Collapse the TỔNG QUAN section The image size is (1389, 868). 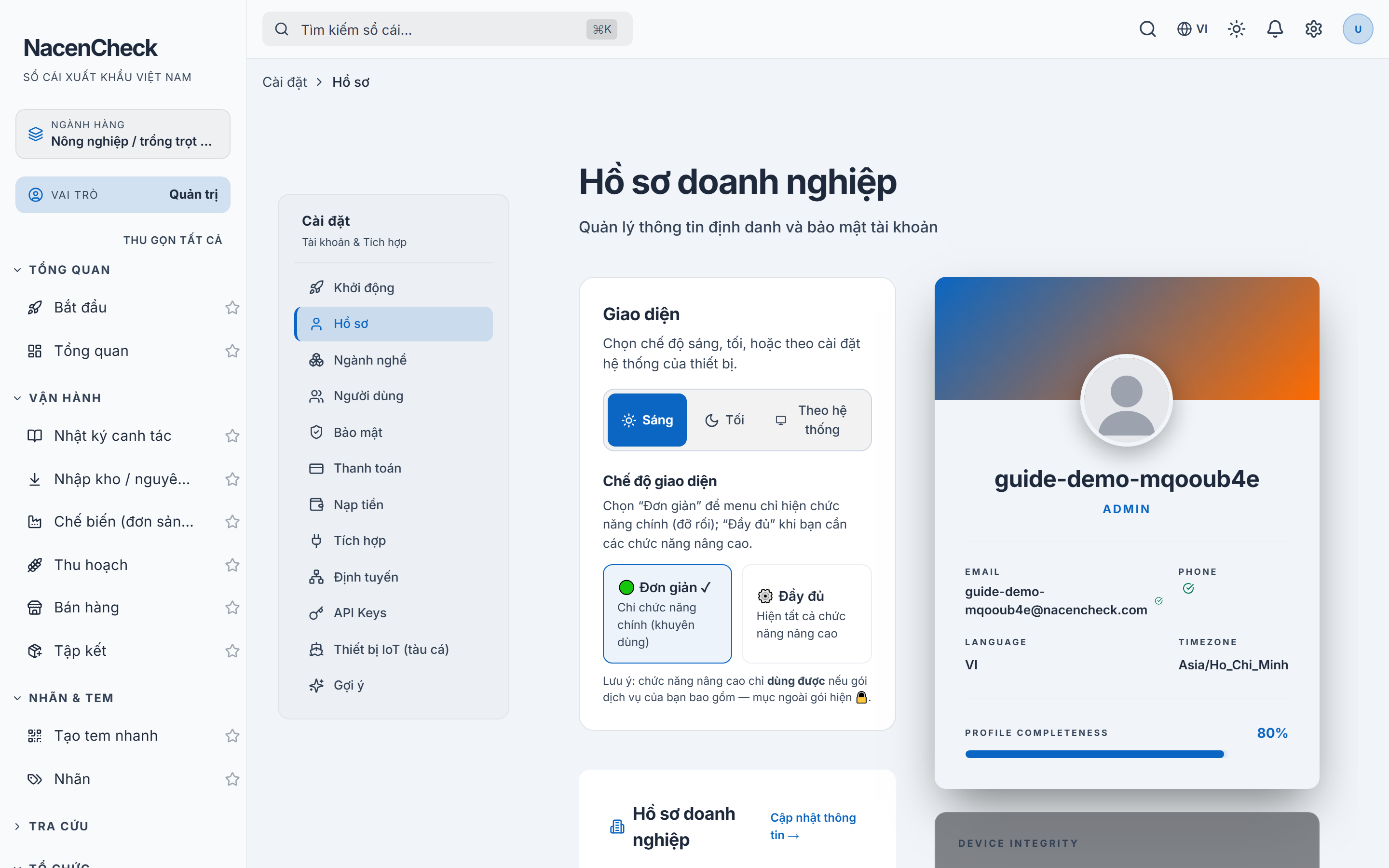[x=62, y=270]
